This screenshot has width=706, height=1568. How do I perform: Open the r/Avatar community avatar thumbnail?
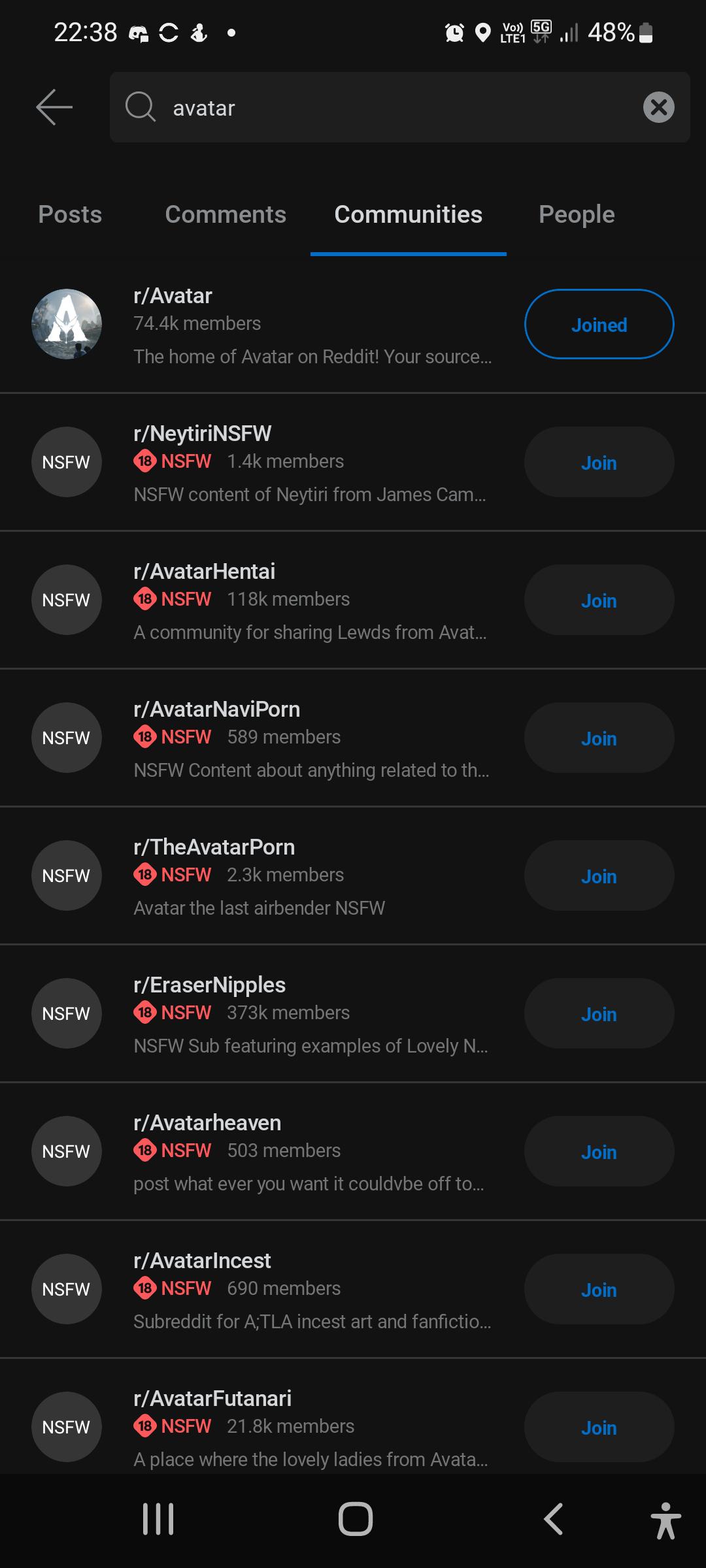[x=67, y=324]
